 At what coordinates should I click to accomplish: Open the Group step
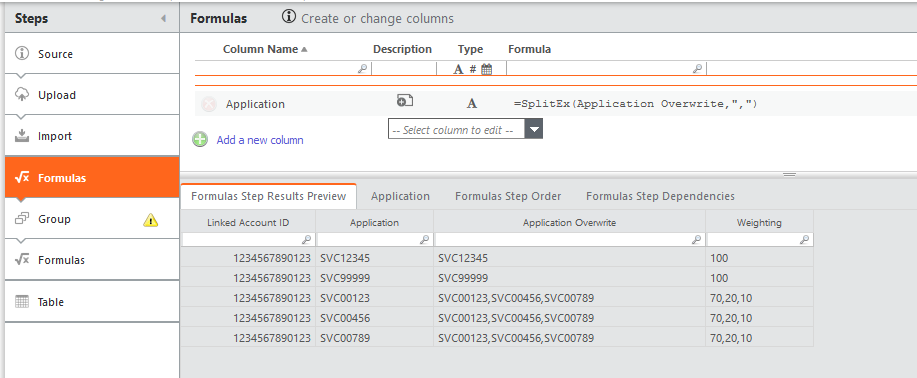coord(92,219)
